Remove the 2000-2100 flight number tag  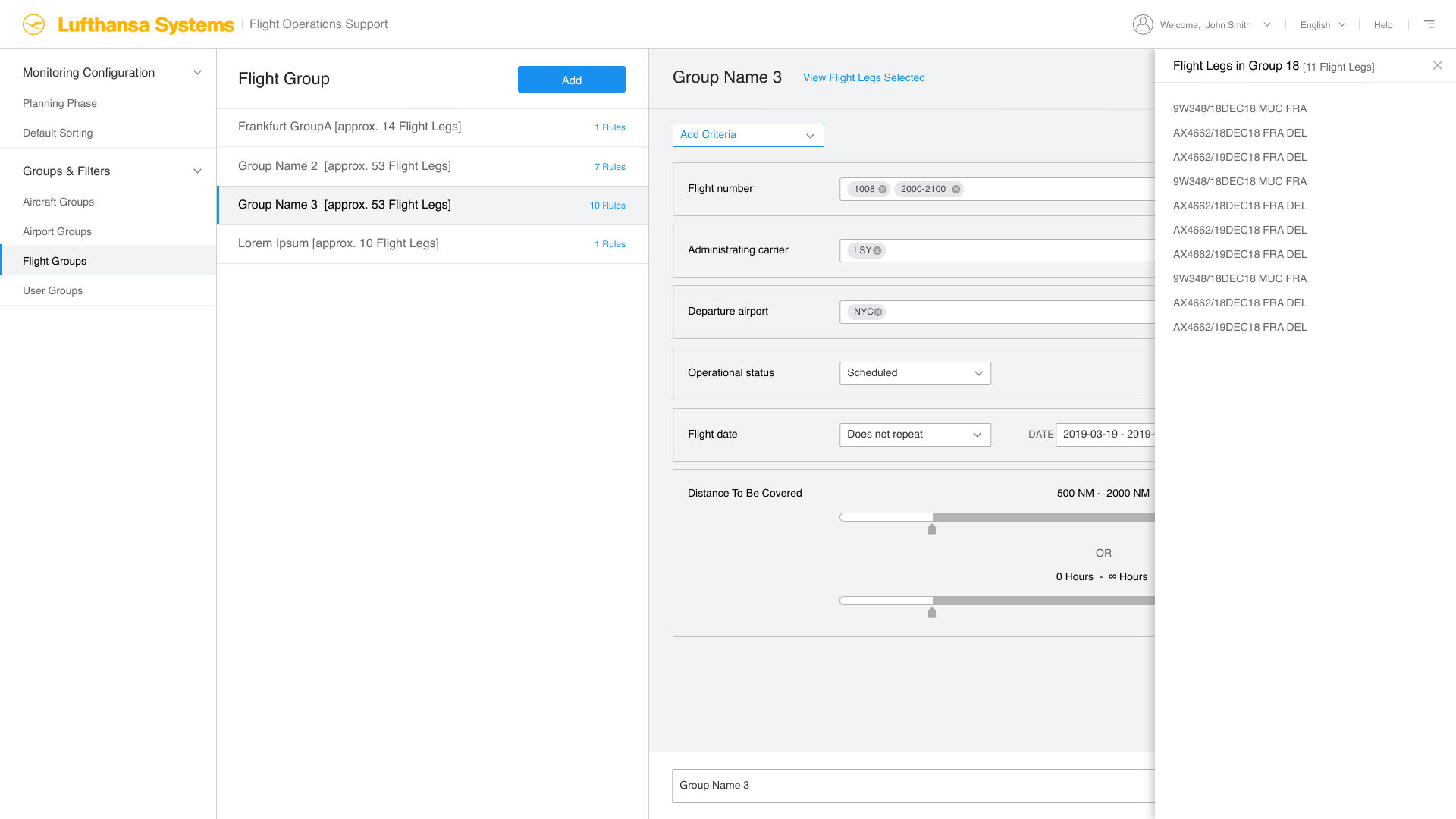coord(956,190)
